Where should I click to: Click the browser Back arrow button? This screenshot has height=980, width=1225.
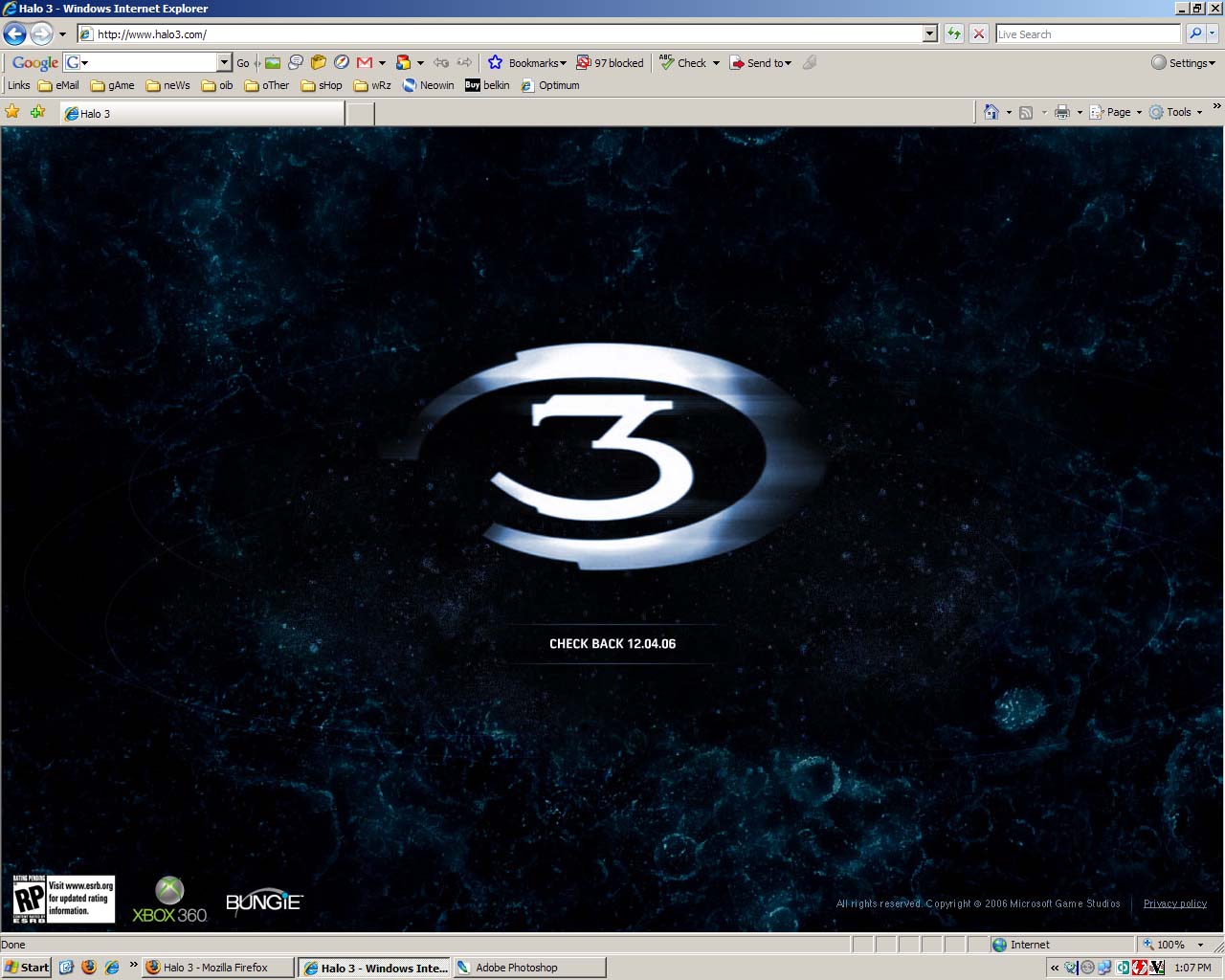point(14,34)
